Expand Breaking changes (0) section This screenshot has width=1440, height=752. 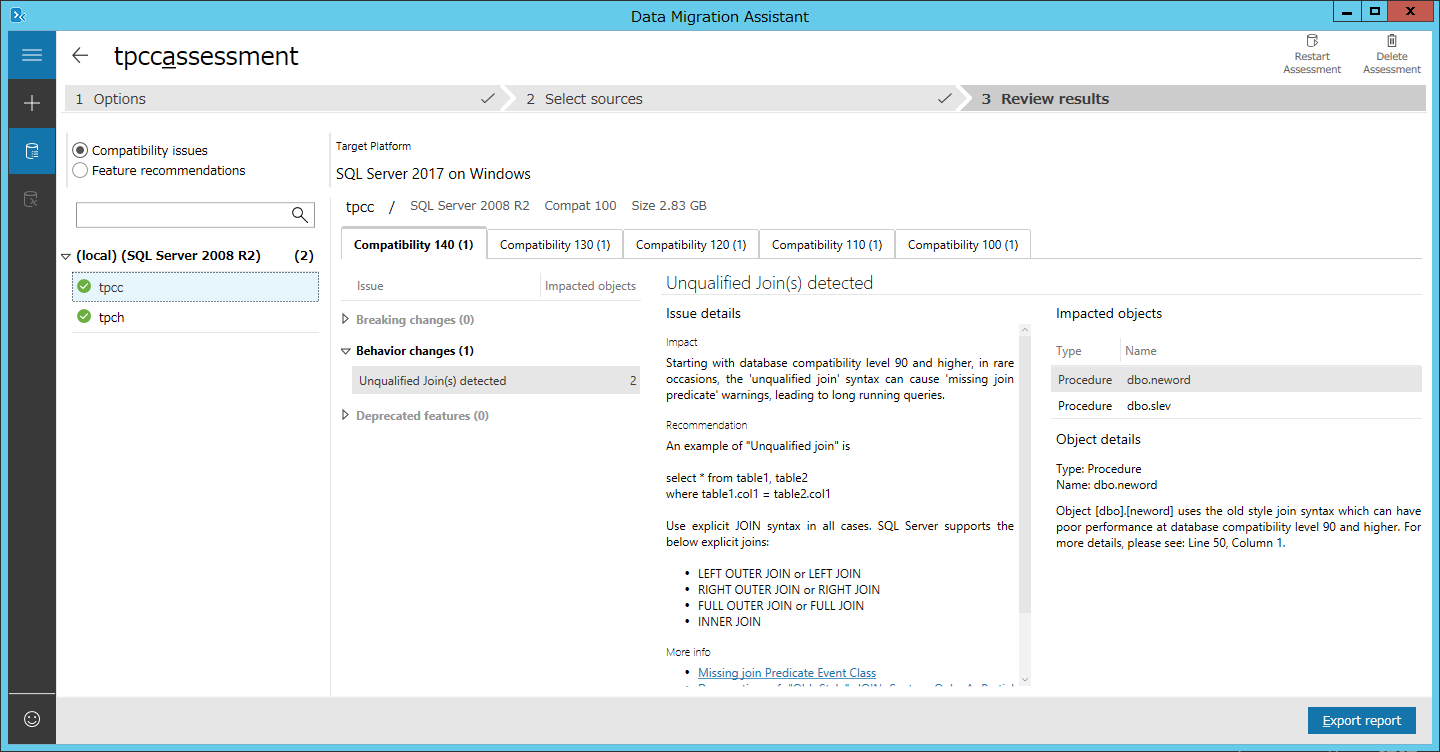(x=346, y=320)
